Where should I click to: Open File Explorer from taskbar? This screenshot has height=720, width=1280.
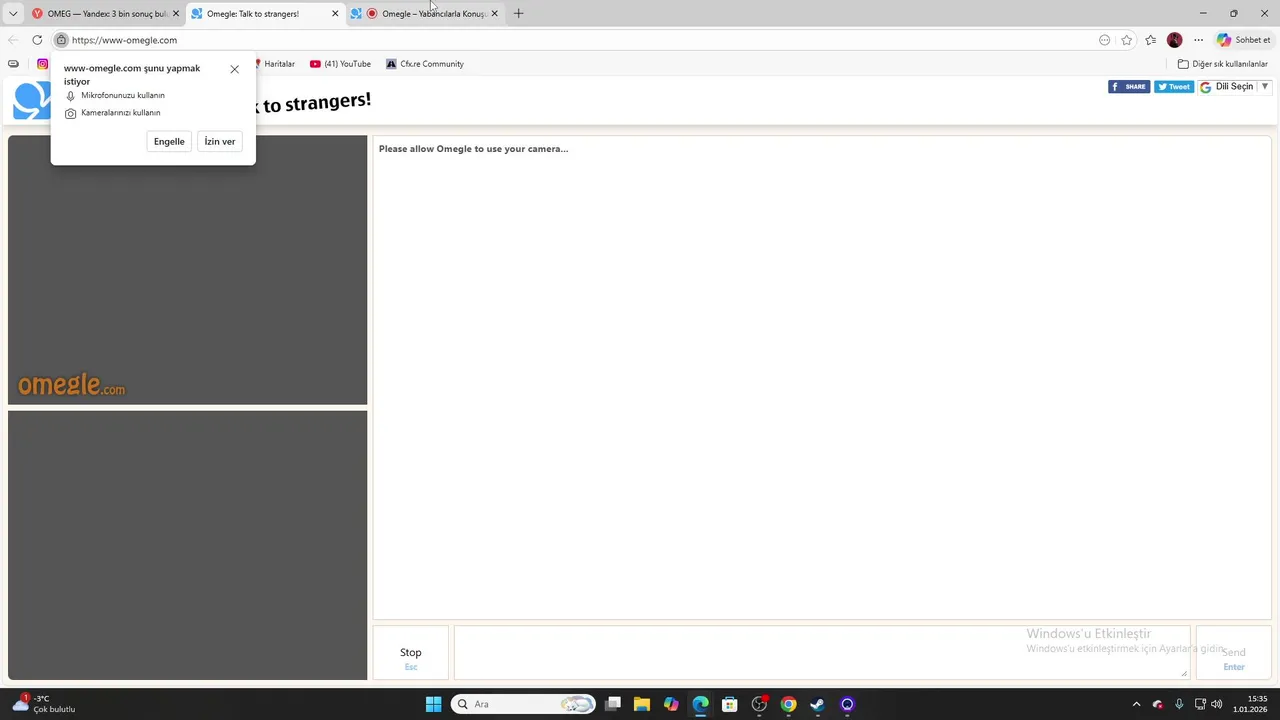(x=642, y=704)
